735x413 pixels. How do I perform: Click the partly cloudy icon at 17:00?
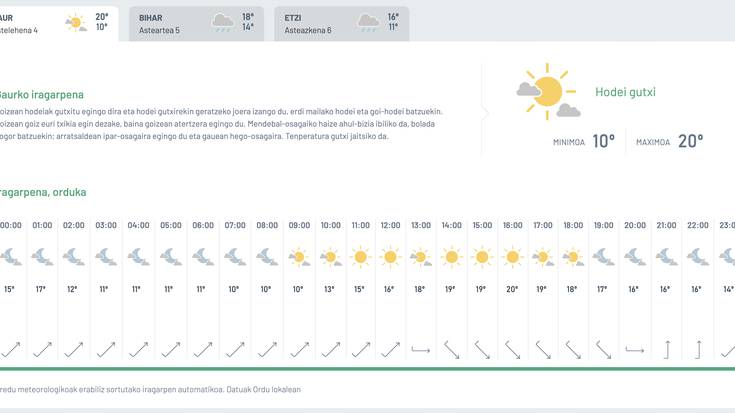pyautogui.click(x=543, y=257)
